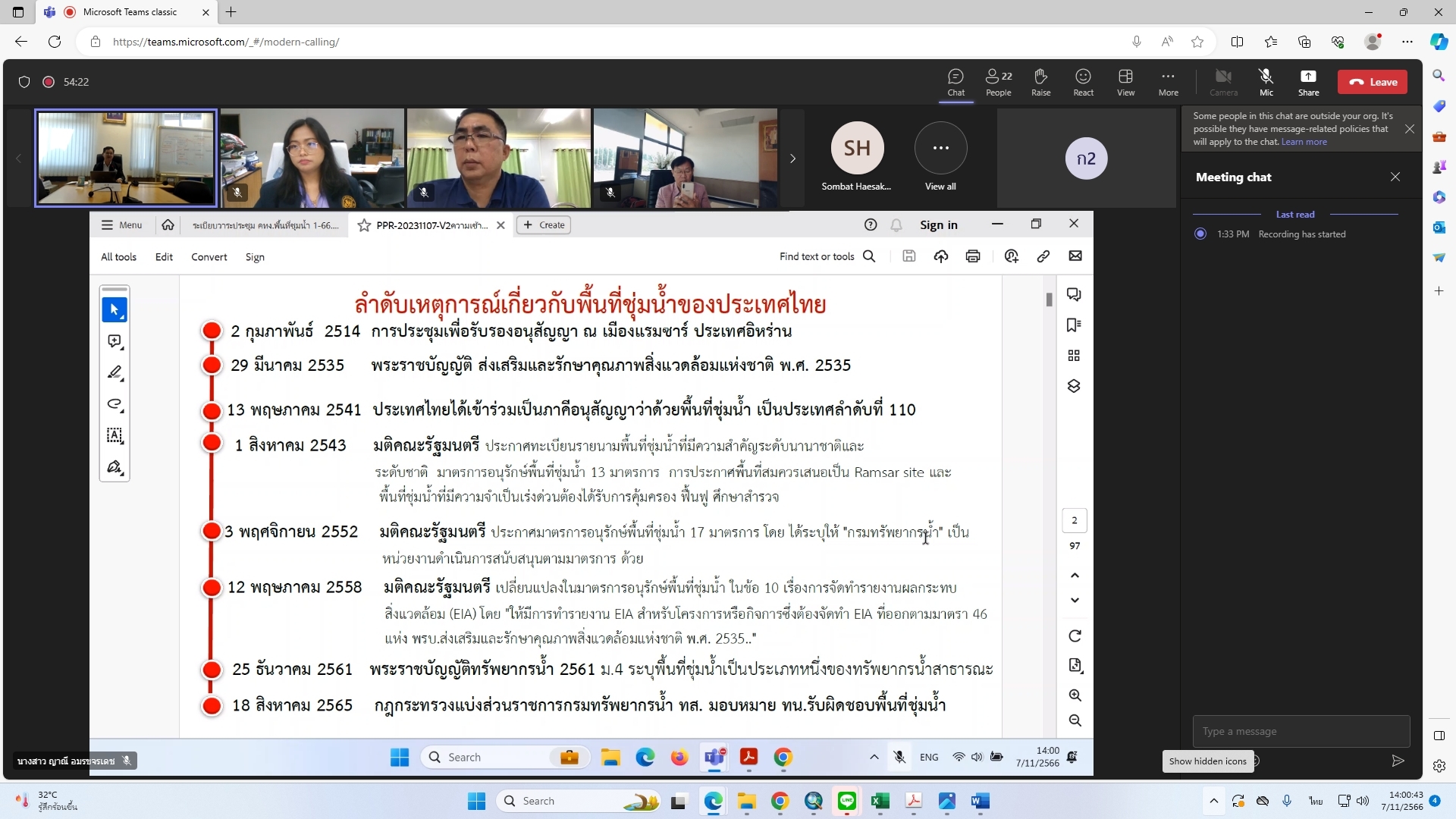Click the PDF vertical scrollbar thumb

pyautogui.click(x=1049, y=300)
